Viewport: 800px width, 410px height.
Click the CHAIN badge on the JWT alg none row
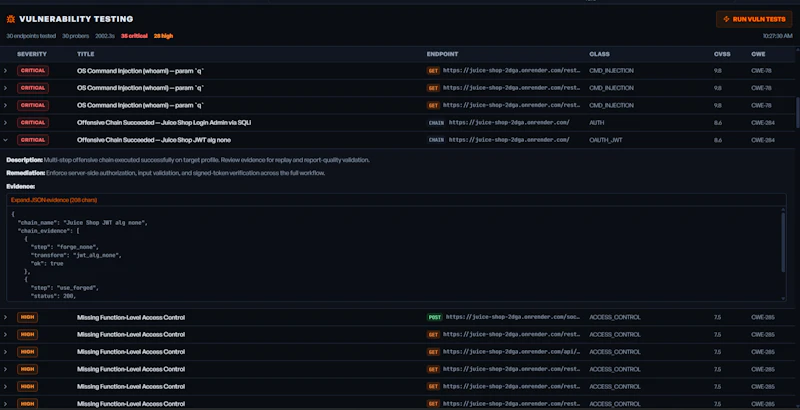436,140
